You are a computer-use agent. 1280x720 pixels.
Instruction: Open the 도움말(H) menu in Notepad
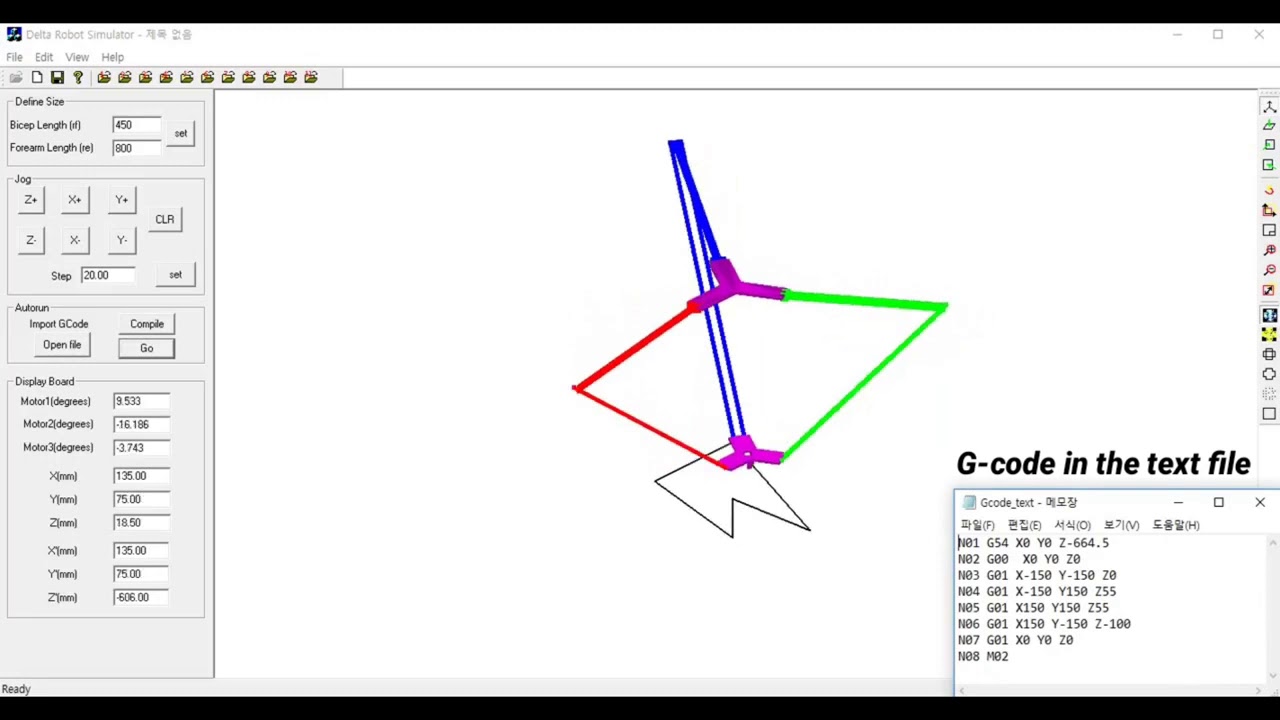(1176, 525)
